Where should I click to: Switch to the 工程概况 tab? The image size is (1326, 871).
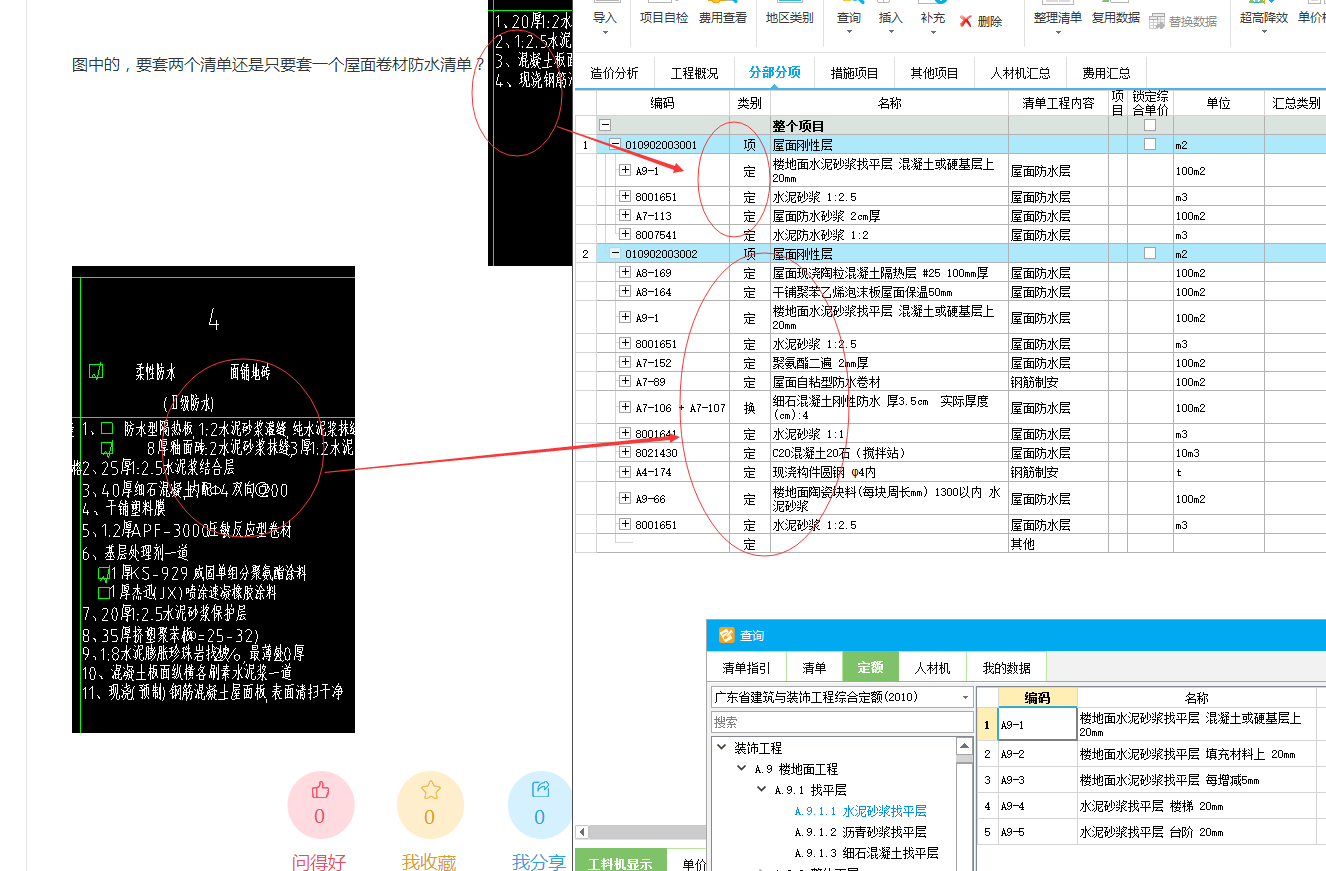tap(694, 73)
